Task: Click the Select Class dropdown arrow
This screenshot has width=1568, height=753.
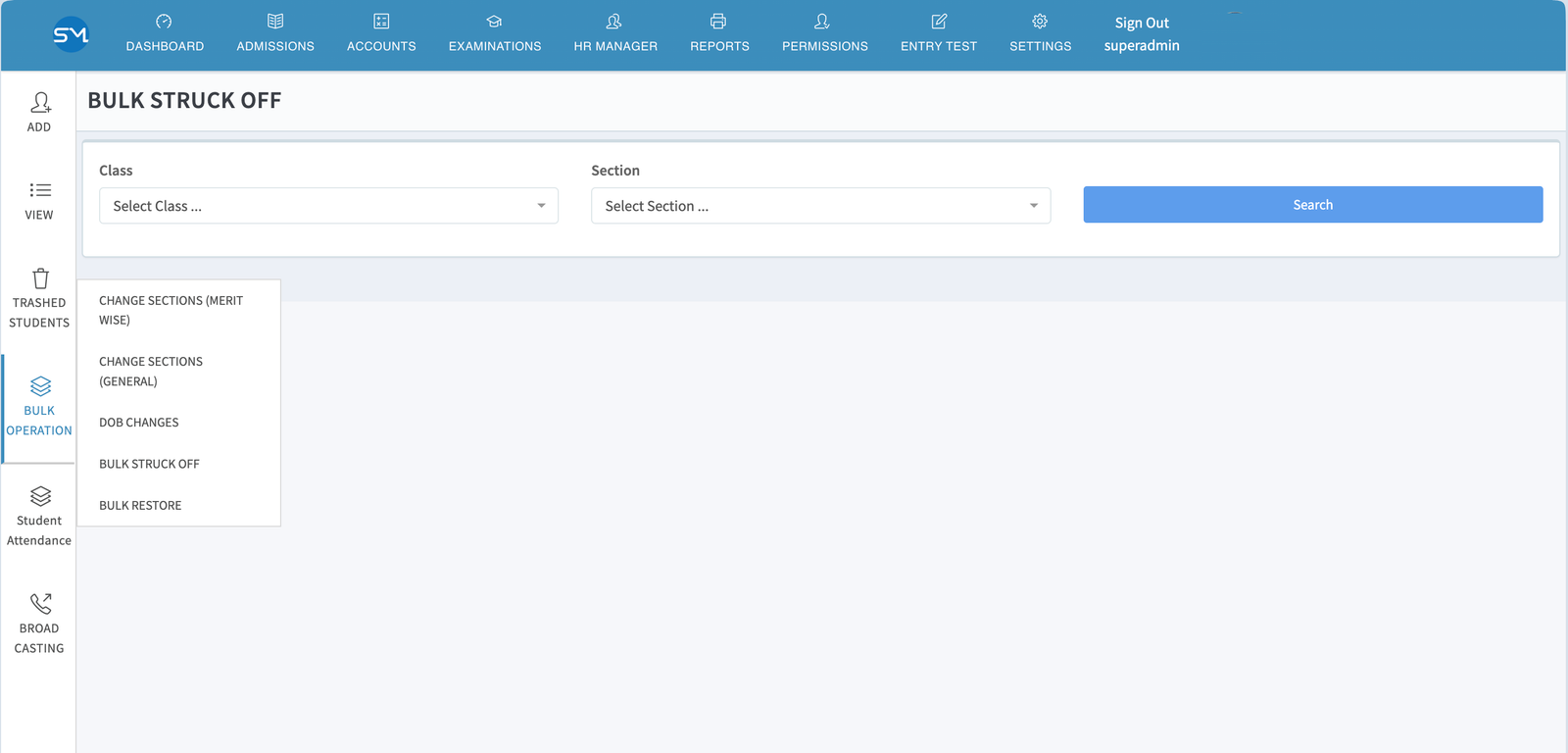Action: click(x=541, y=206)
